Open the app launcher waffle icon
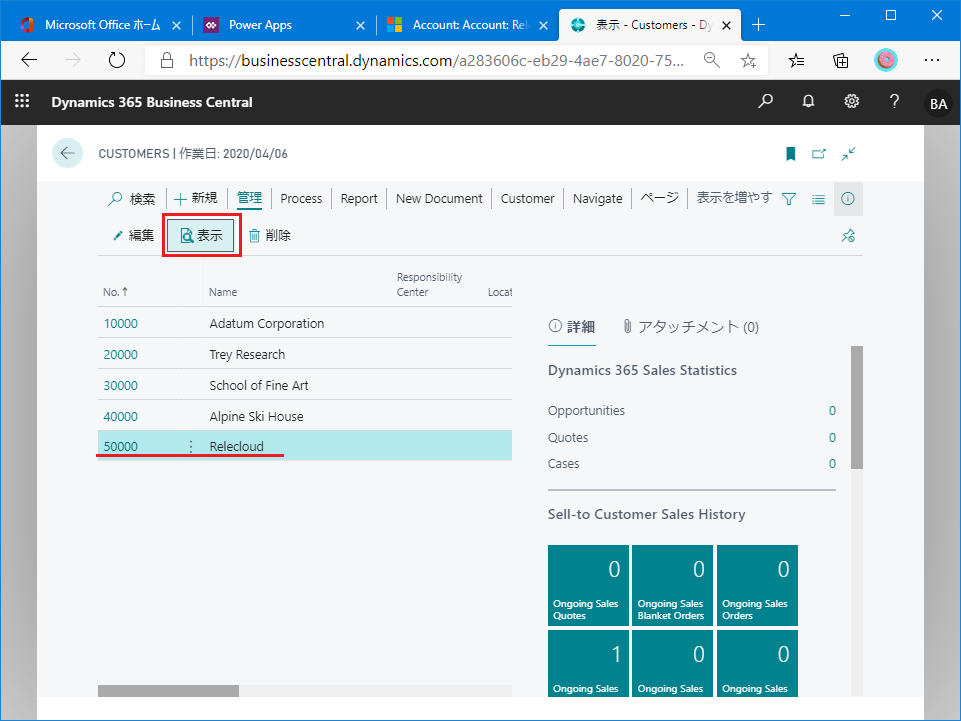 pos(22,101)
